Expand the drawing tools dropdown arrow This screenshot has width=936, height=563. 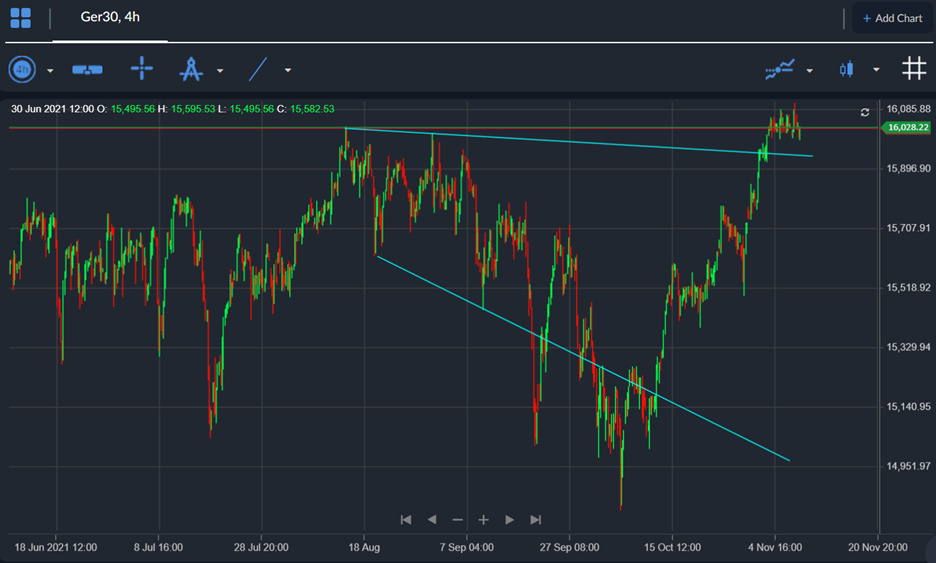pyautogui.click(x=220, y=70)
